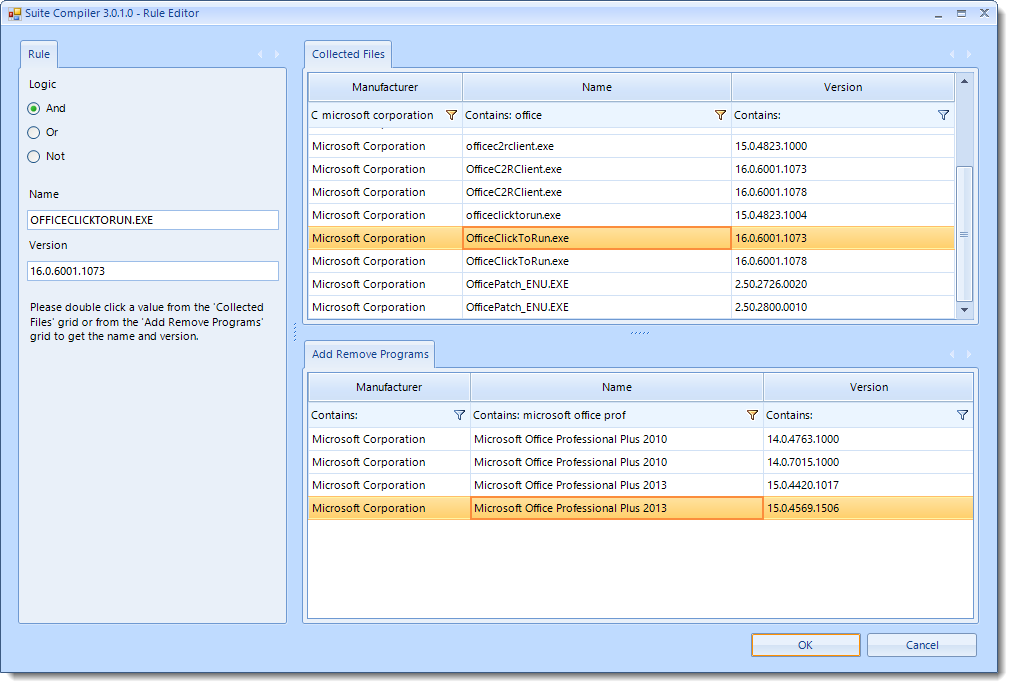This screenshot has width=1013, height=688.
Task: Select version cell 15.0.4823.1000
Action: [843, 146]
